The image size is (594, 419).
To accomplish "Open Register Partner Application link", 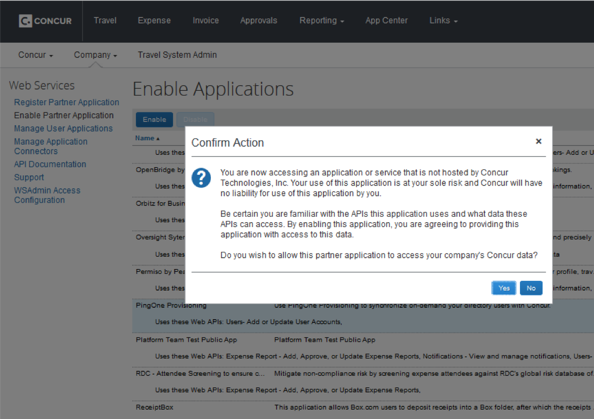I will pyautogui.click(x=67, y=102).
